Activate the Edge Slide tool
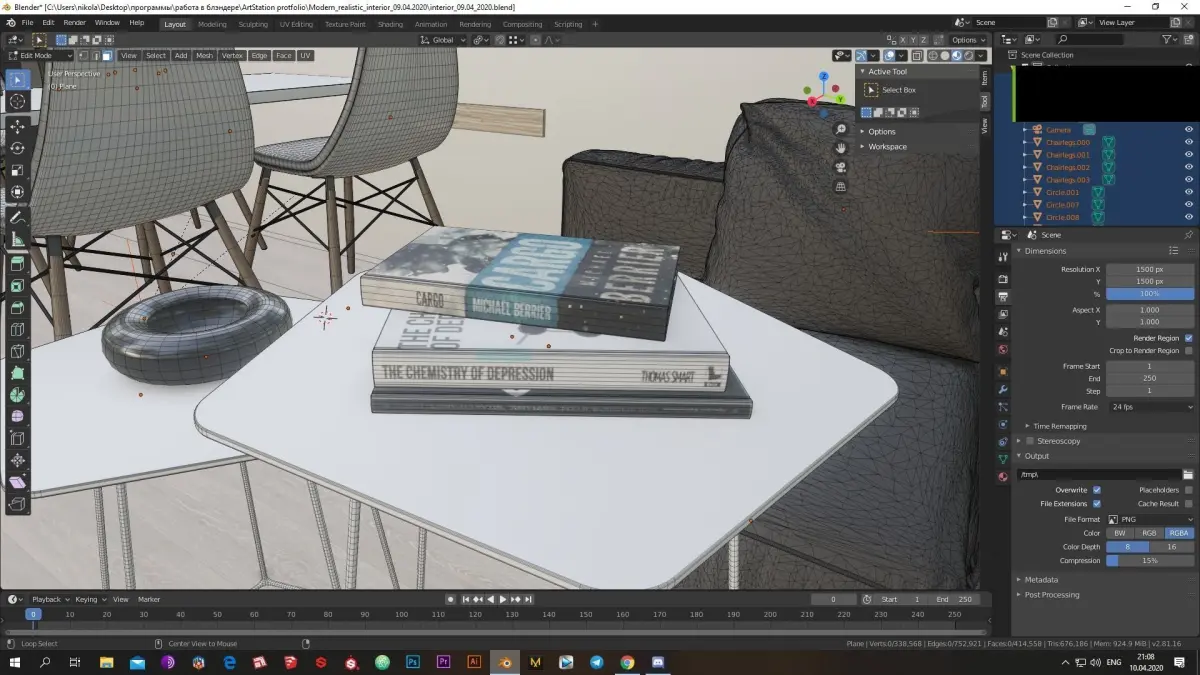 click(x=18, y=438)
